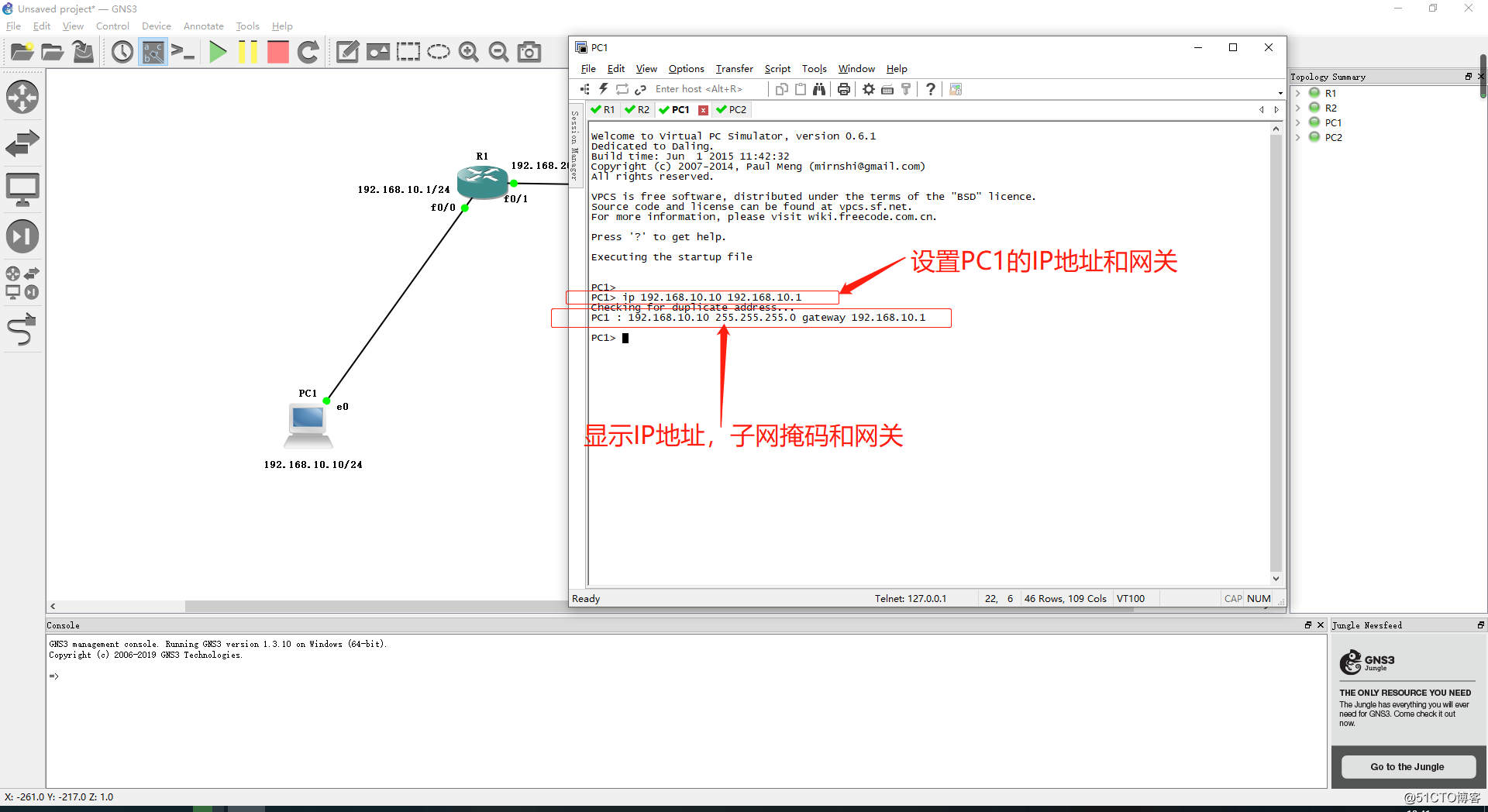The height and width of the screenshot is (812, 1488).
Task: Click the keymap editor keyboard icon
Action: (887, 89)
